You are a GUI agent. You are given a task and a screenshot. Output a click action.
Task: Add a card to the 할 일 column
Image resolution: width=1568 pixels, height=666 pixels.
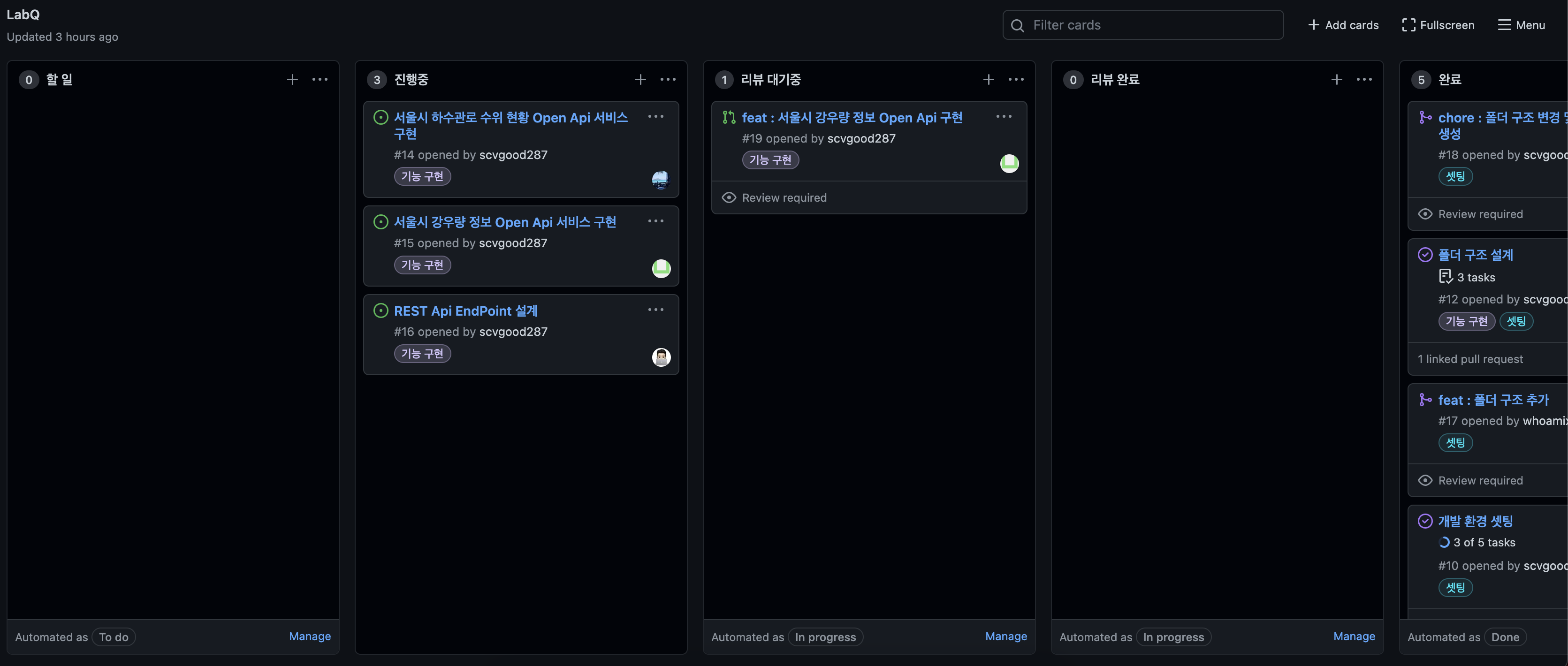(x=292, y=80)
